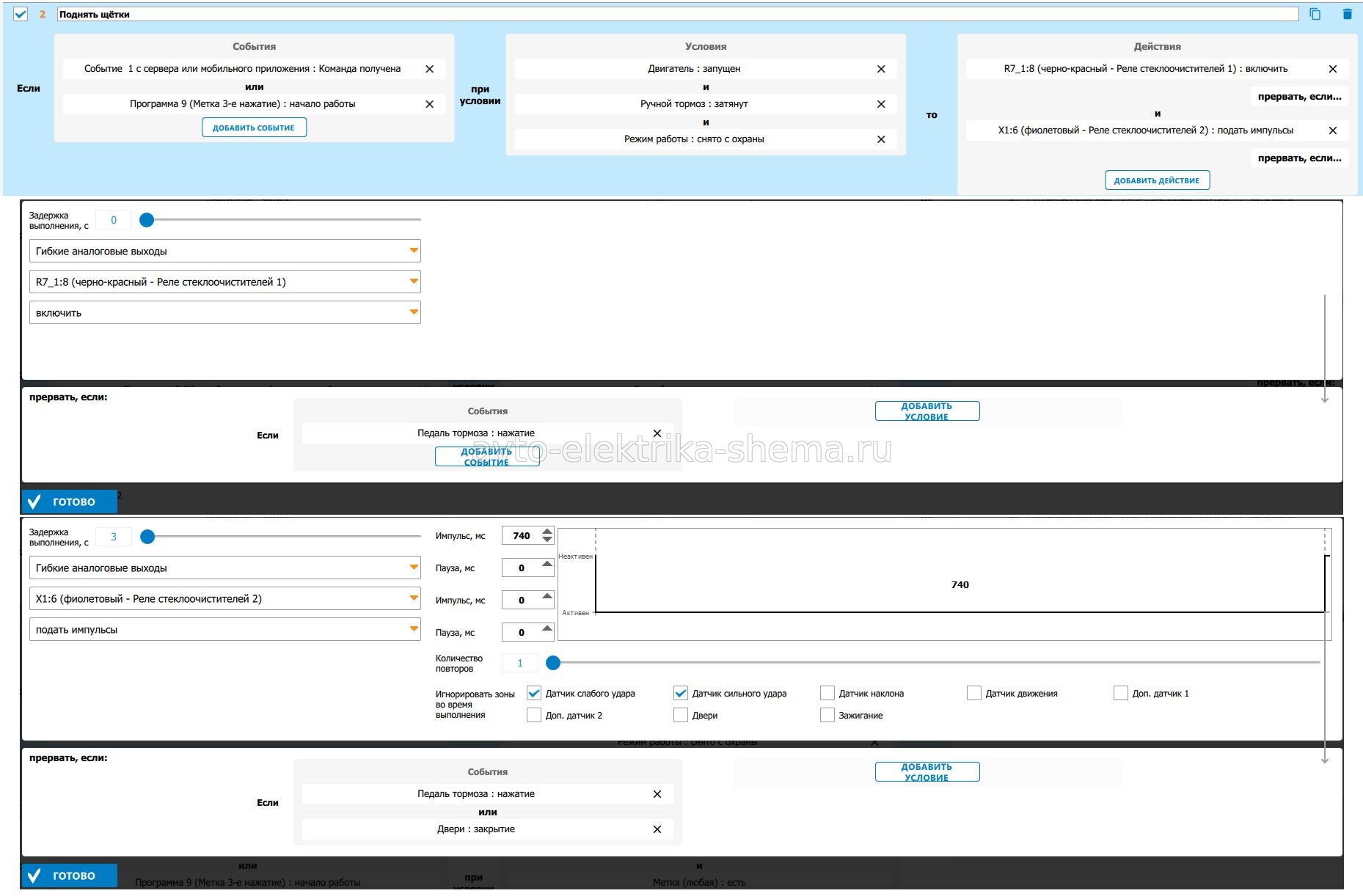Image resolution: width=1363 pixels, height=896 pixels.
Task: Remove 'Программа 9' event with X
Action: [430, 104]
